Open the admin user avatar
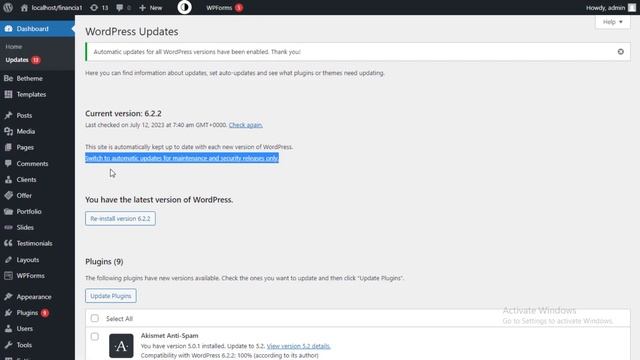The width and height of the screenshot is (640, 360). tap(631, 7)
